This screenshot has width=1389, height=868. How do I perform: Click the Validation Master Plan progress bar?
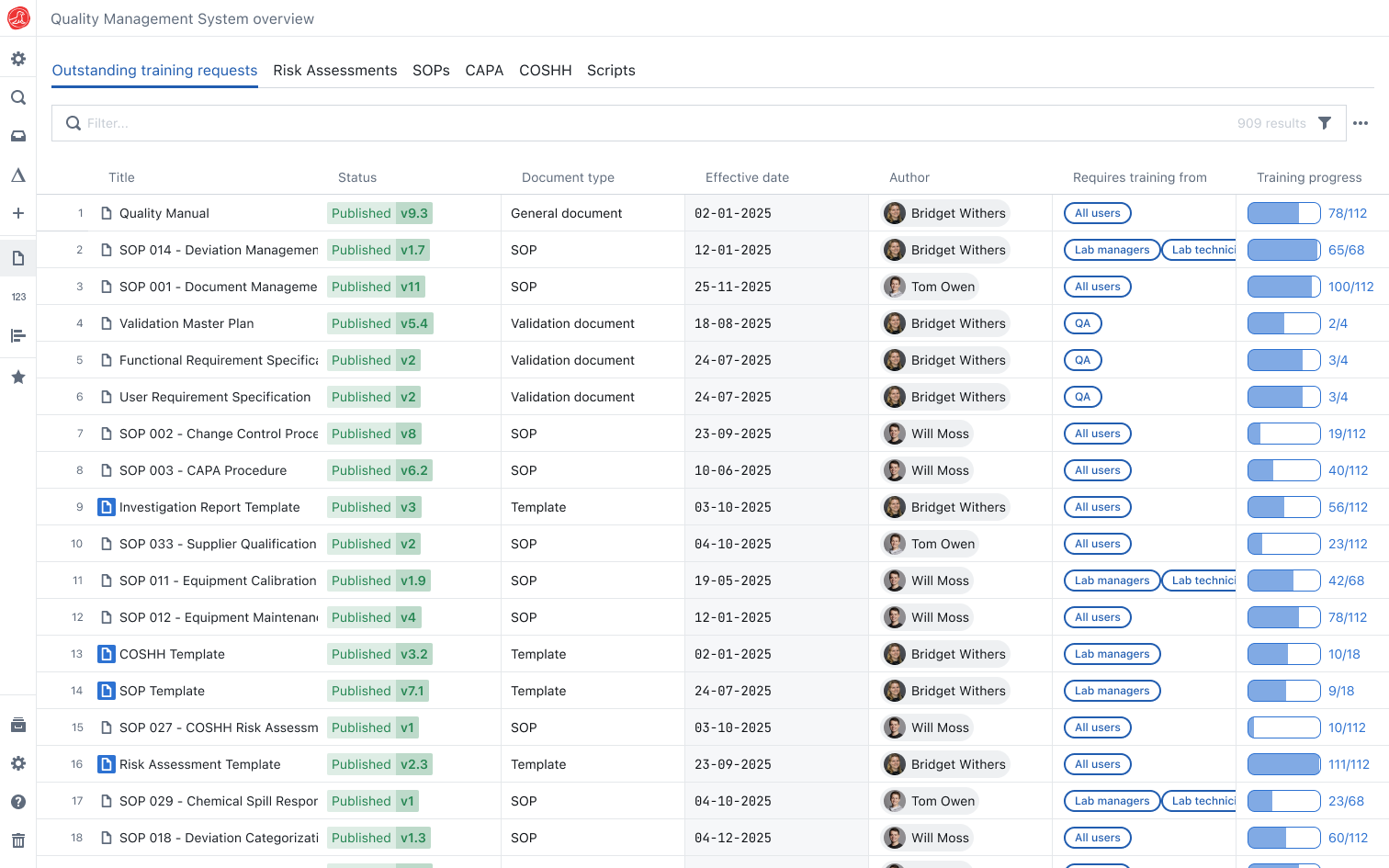point(1283,323)
